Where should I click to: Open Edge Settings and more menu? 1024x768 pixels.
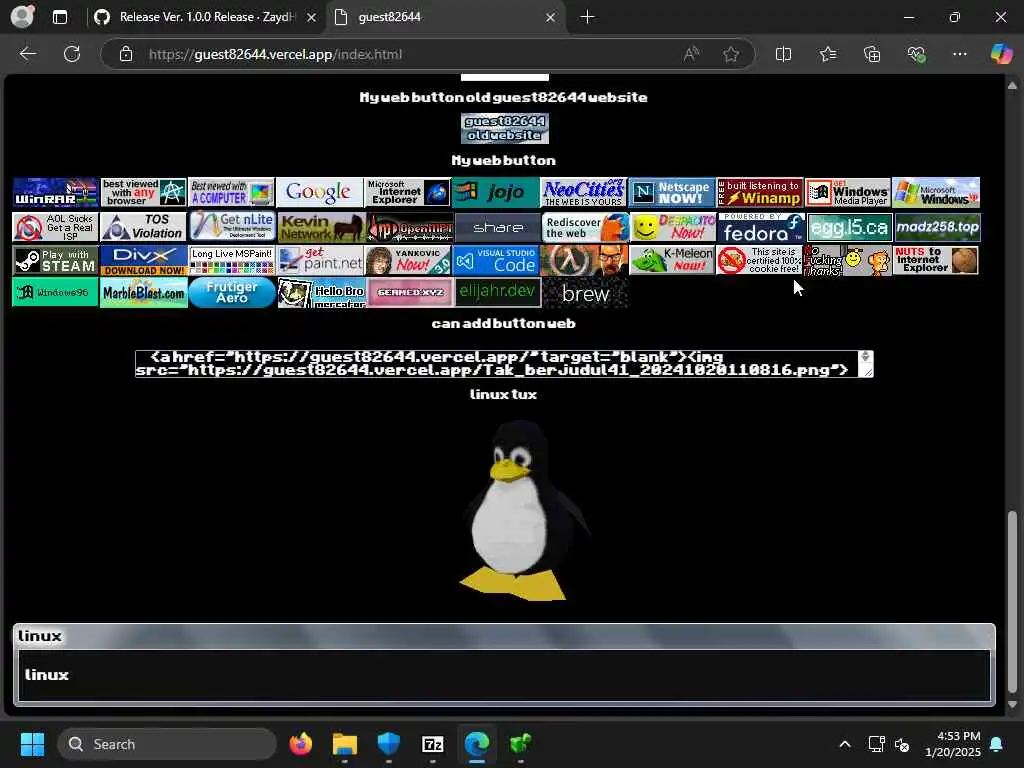pyautogui.click(x=959, y=54)
